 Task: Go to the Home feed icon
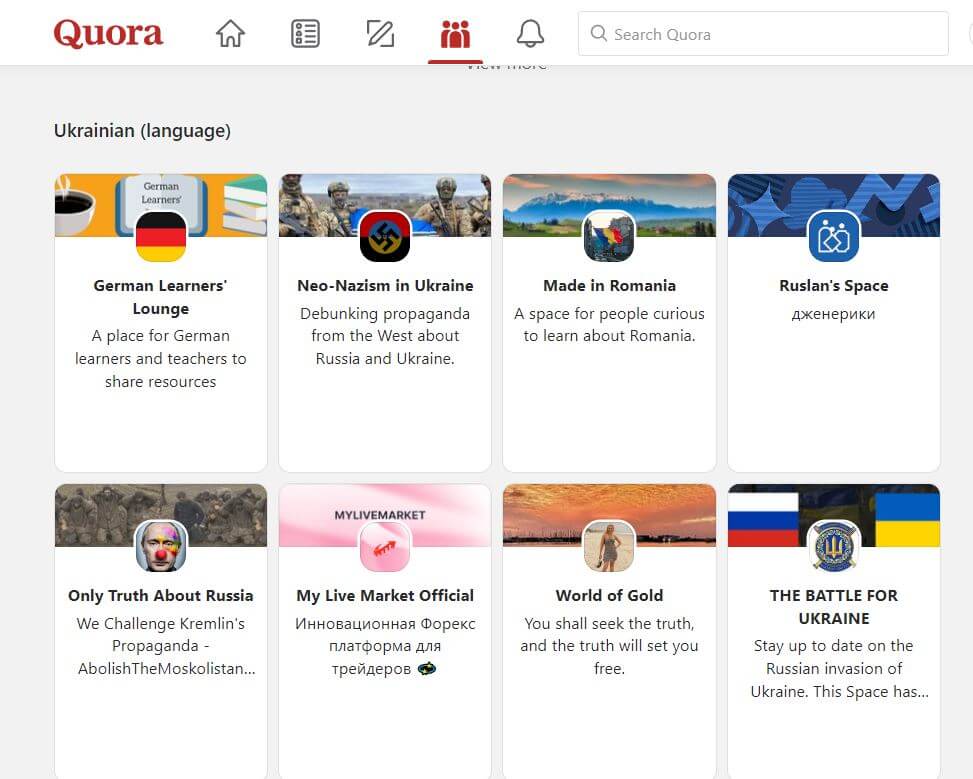tap(230, 34)
